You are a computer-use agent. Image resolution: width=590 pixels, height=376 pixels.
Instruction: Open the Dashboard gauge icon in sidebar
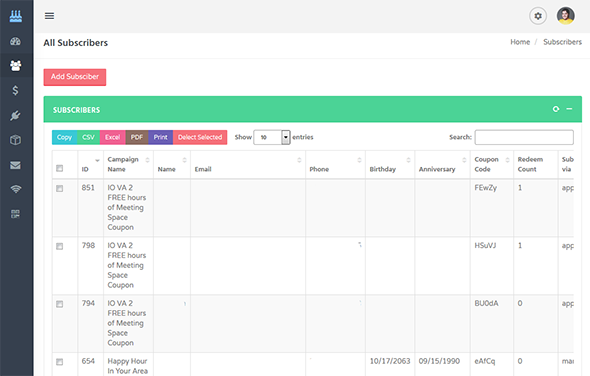coord(15,41)
